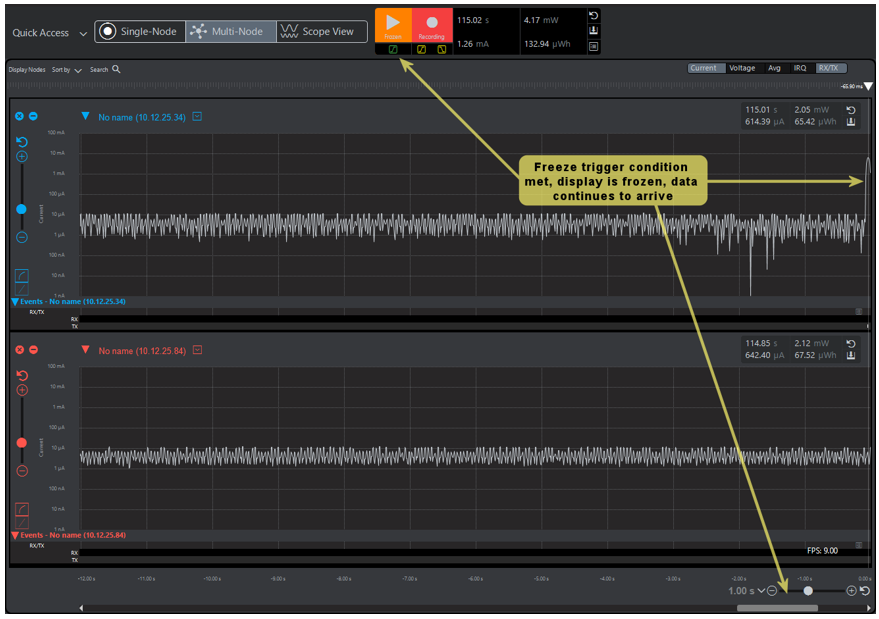
Task: Click the red Recording button
Action: pos(432,24)
